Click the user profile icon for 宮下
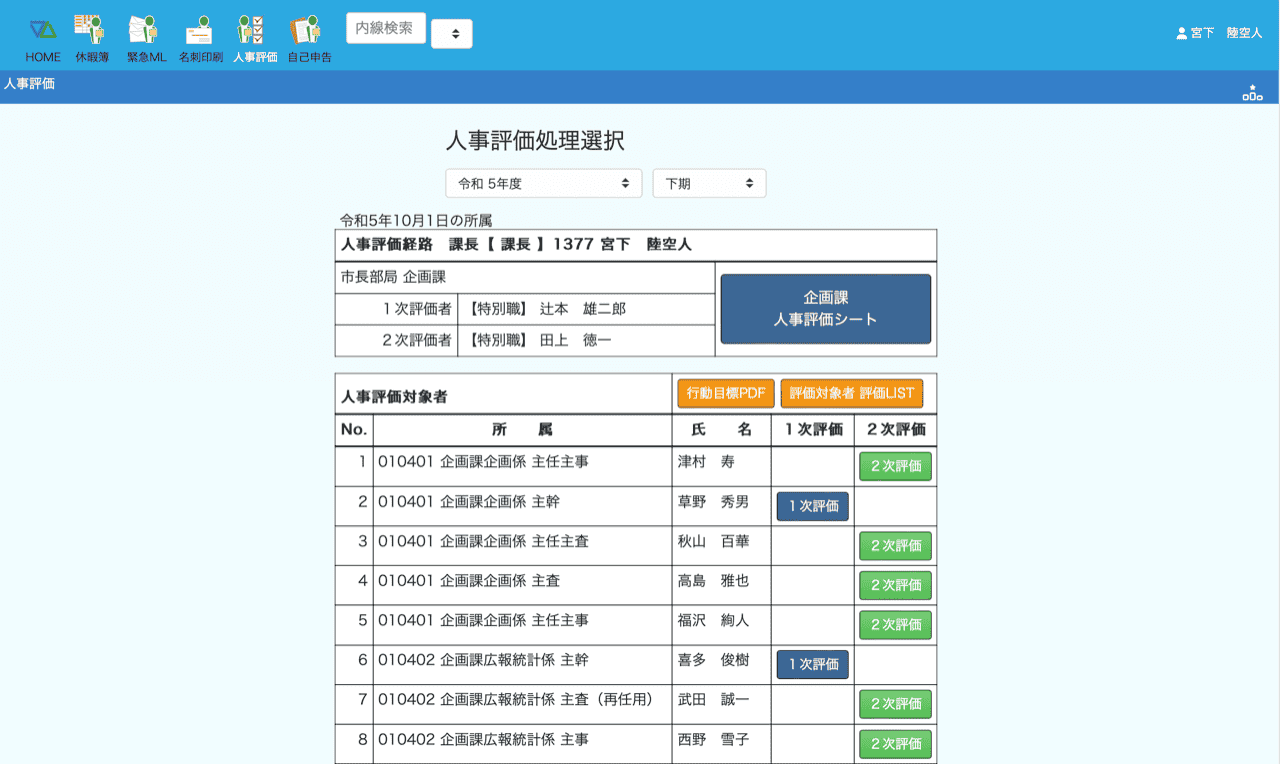This screenshot has height=764, width=1280. click(1181, 33)
